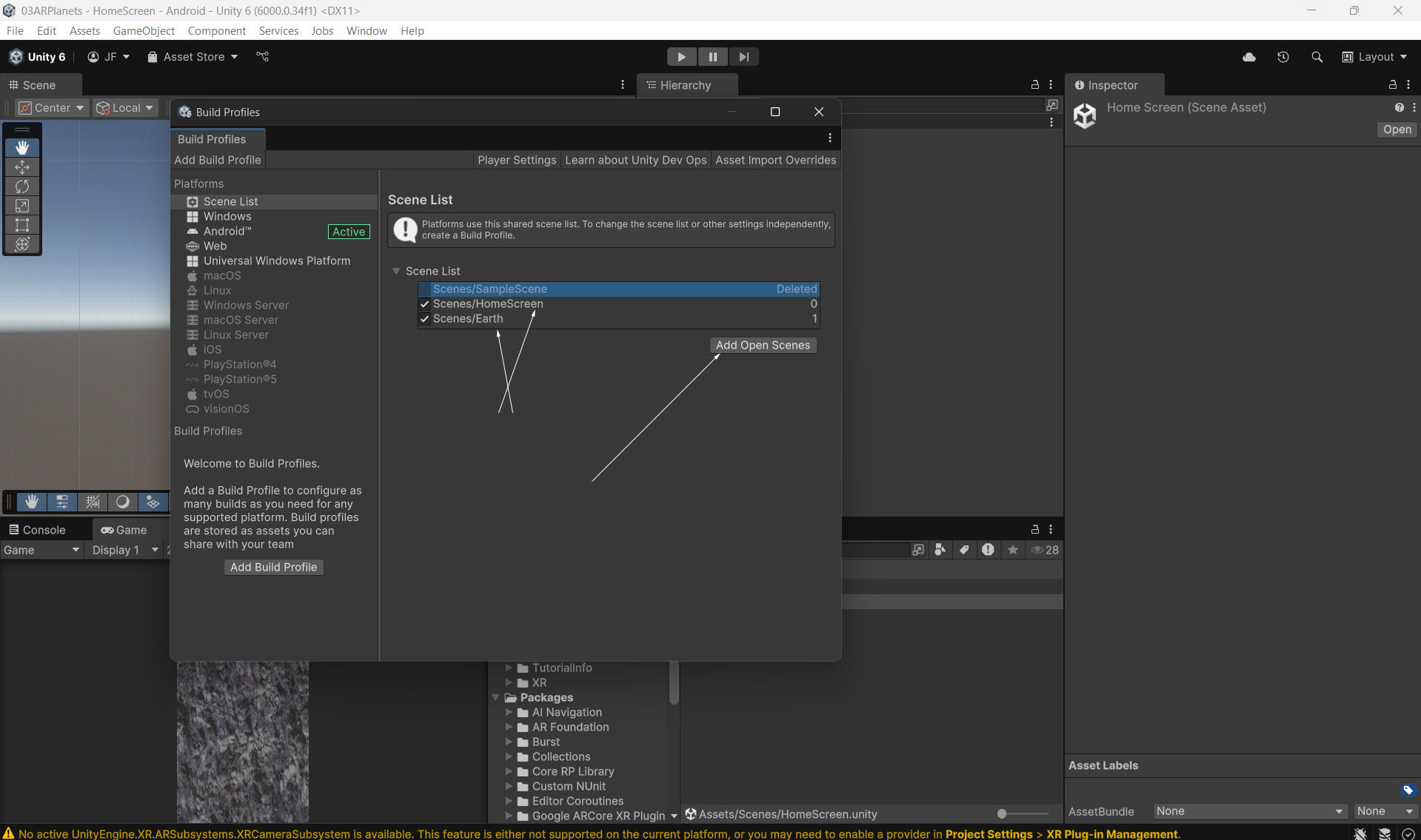
Task: Open the Layout dropdown
Action: pyautogui.click(x=1374, y=57)
